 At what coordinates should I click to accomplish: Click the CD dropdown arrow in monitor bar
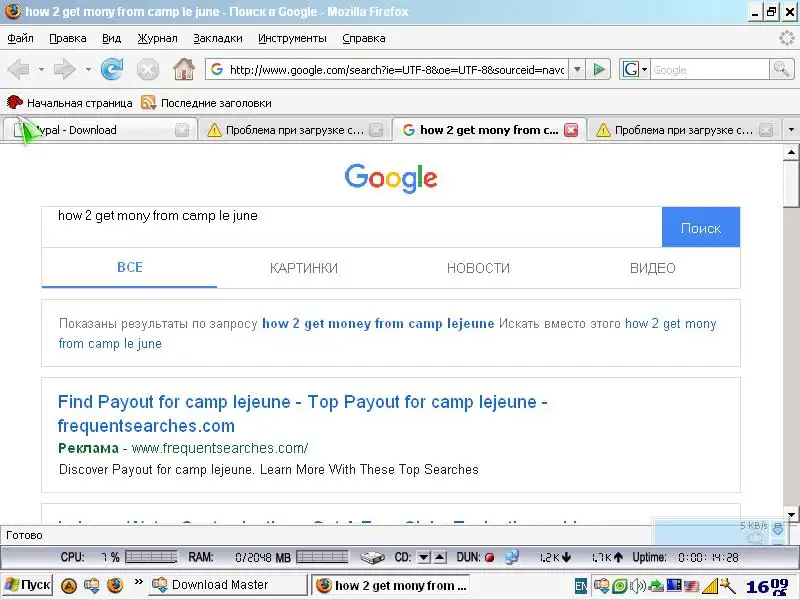423,557
